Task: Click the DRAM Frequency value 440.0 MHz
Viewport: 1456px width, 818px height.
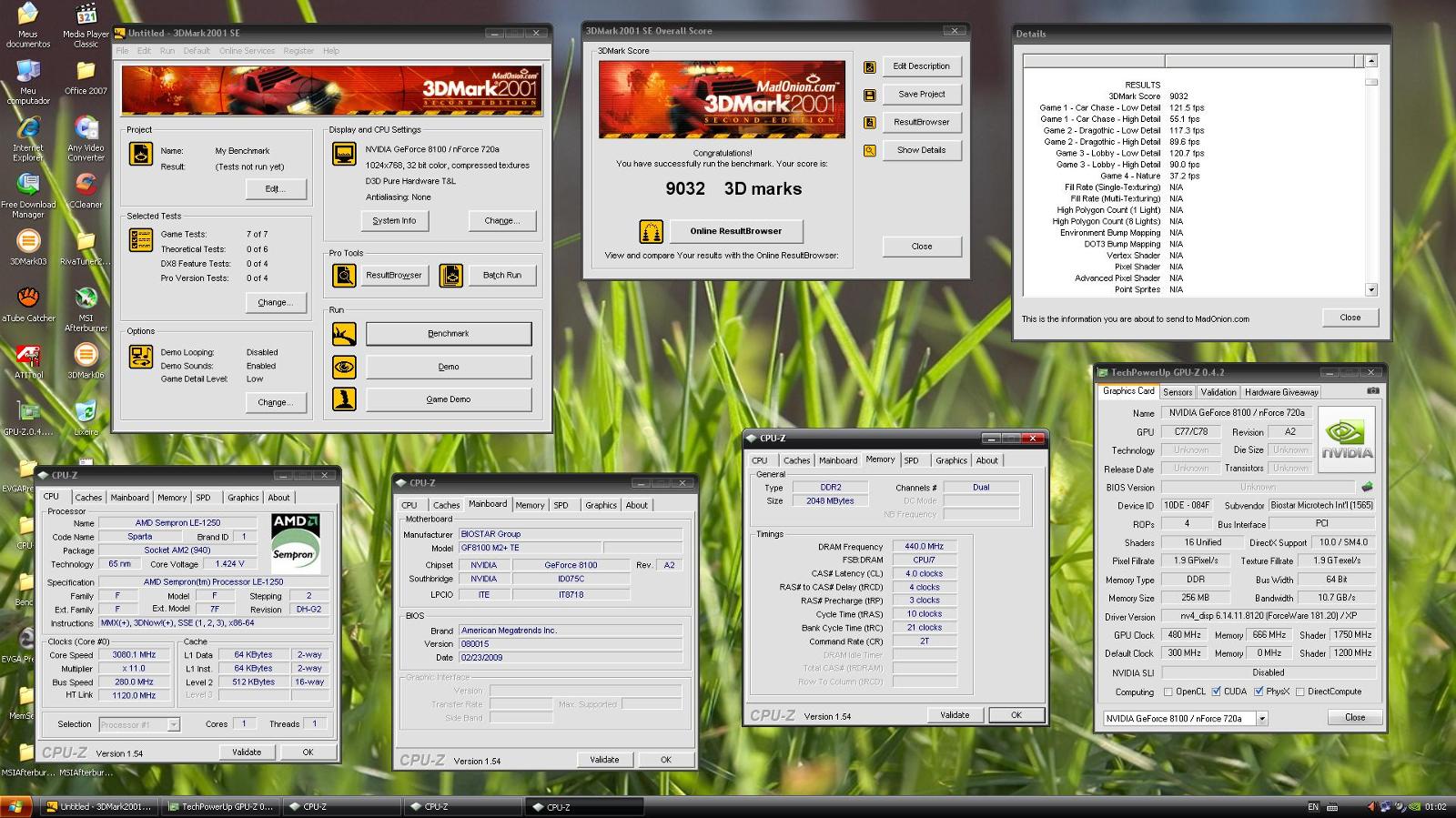Action: (x=925, y=547)
